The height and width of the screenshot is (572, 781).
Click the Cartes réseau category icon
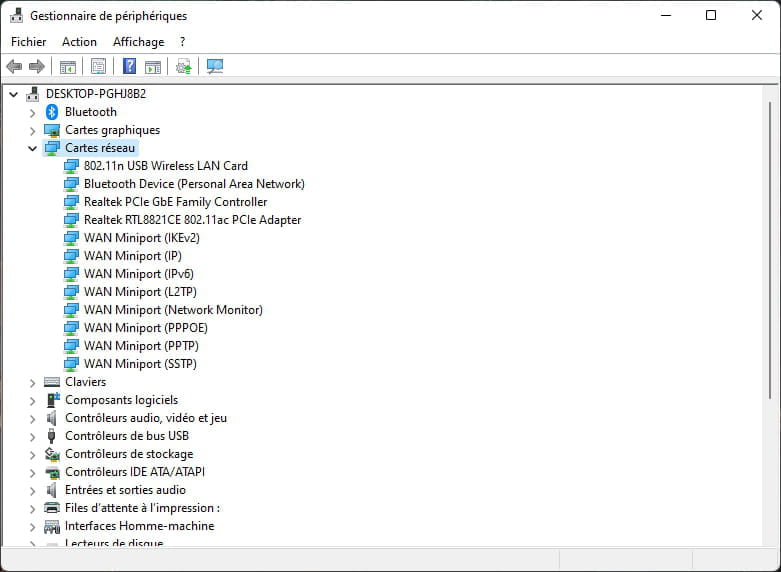[x=52, y=148]
